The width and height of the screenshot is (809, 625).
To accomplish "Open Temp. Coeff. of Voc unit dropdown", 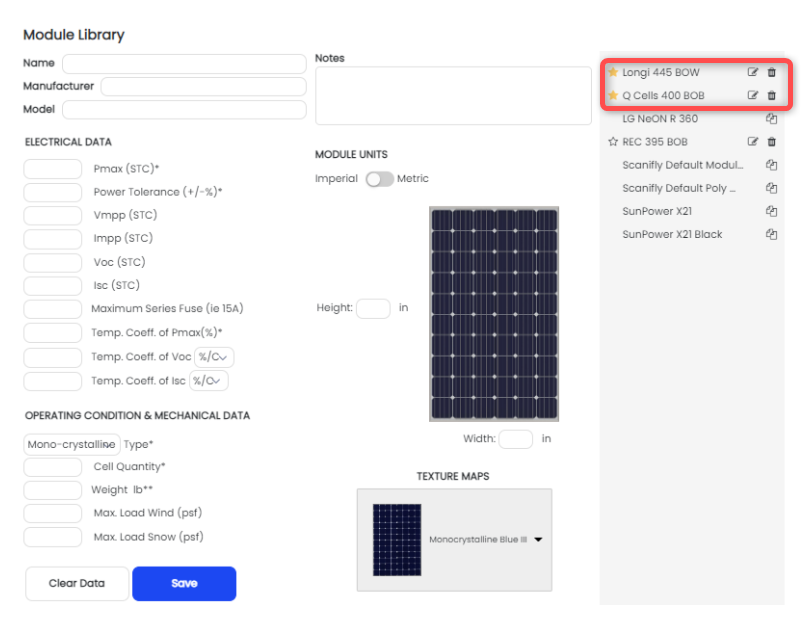I will tap(214, 357).
